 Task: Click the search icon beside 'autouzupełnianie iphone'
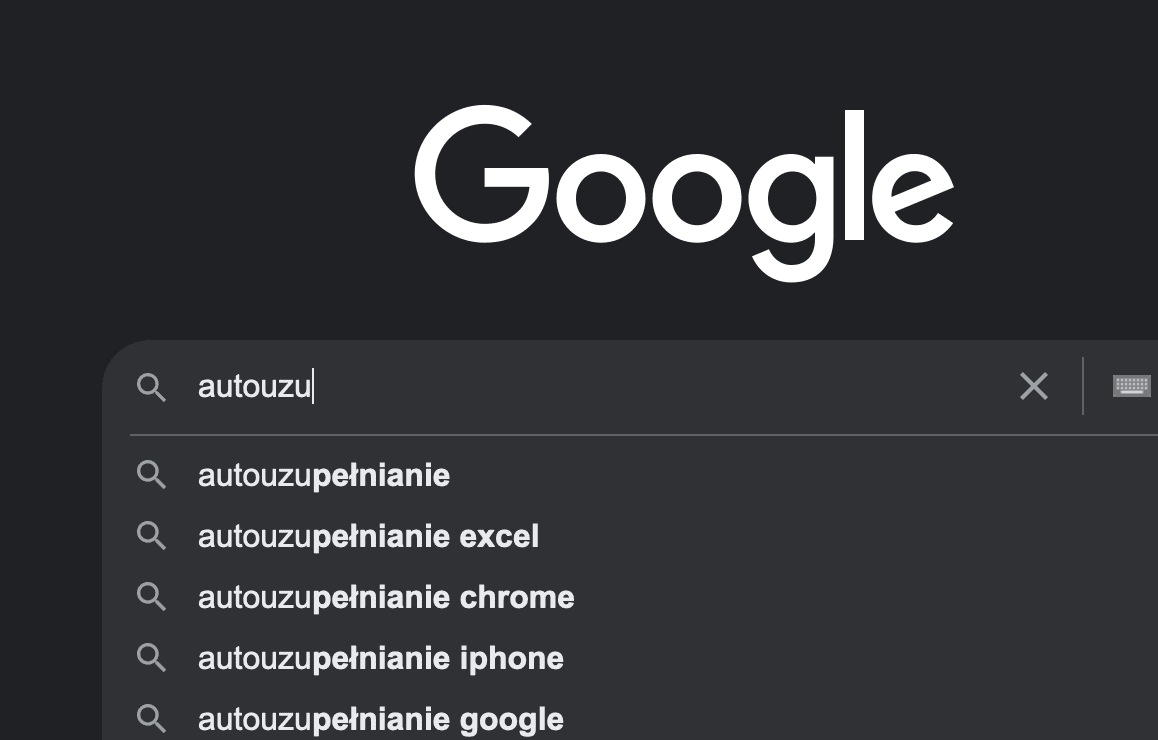coord(152,658)
